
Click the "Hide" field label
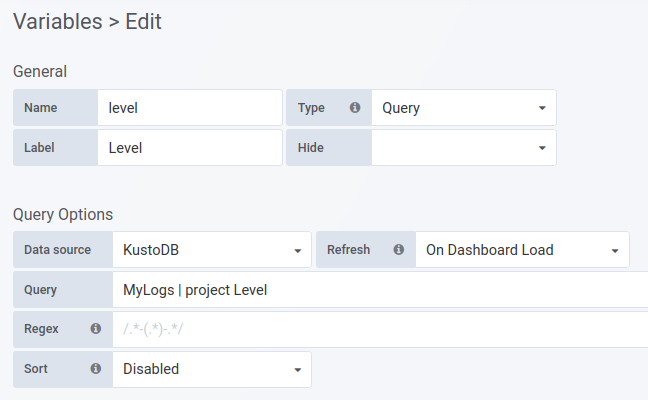coord(311,148)
